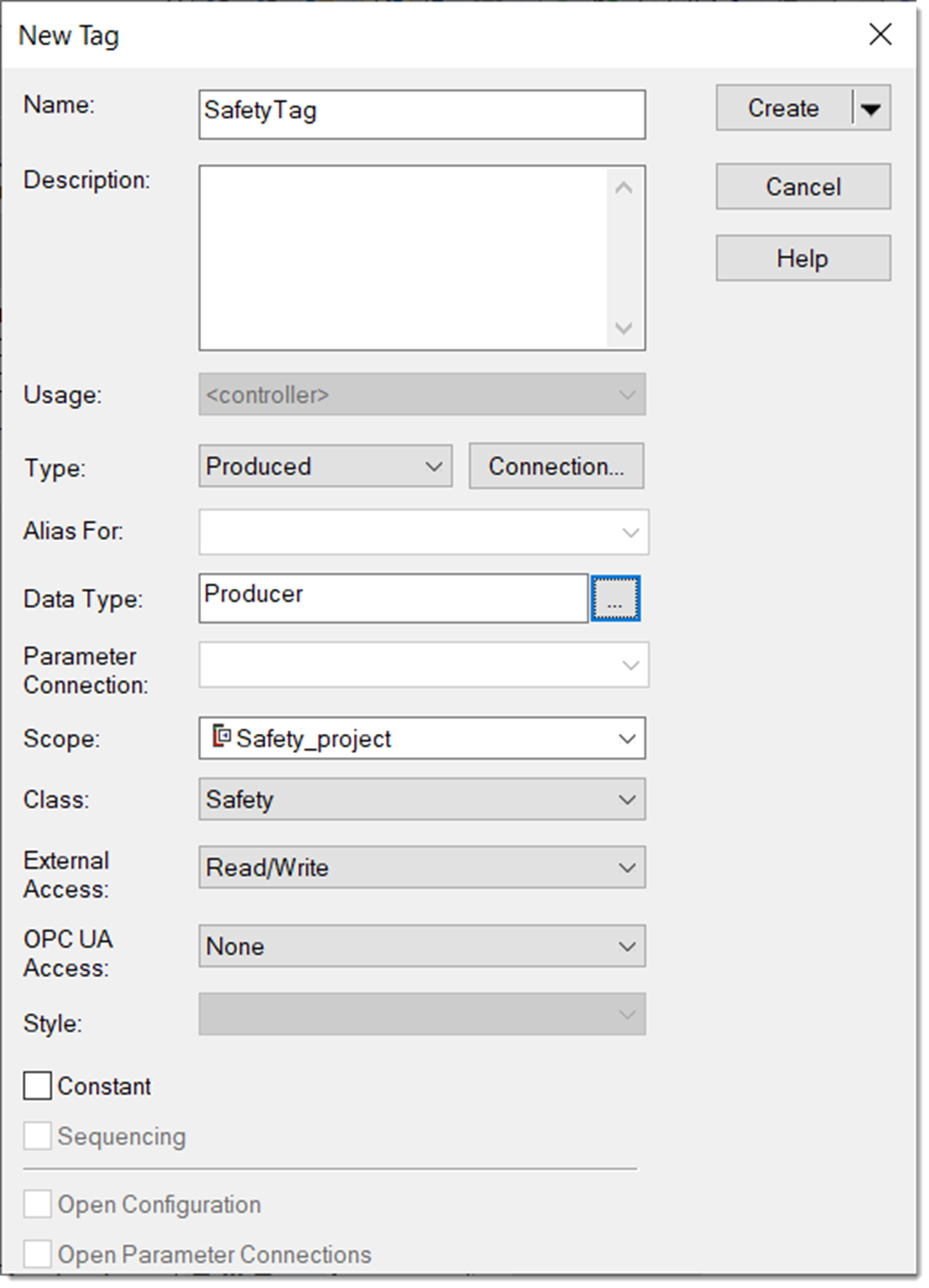Open the Connection settings button
This screenshot has width=929, height=1288.
click(x=556, y=467)
